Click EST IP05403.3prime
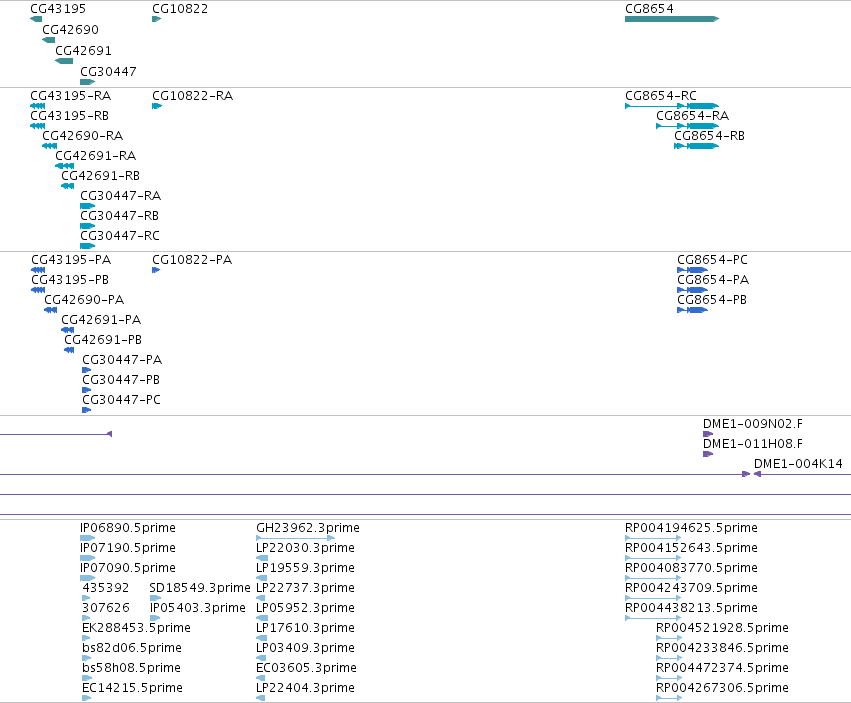Image resolution: width=851 pixels, height=703 pixels. coord(198,608)
